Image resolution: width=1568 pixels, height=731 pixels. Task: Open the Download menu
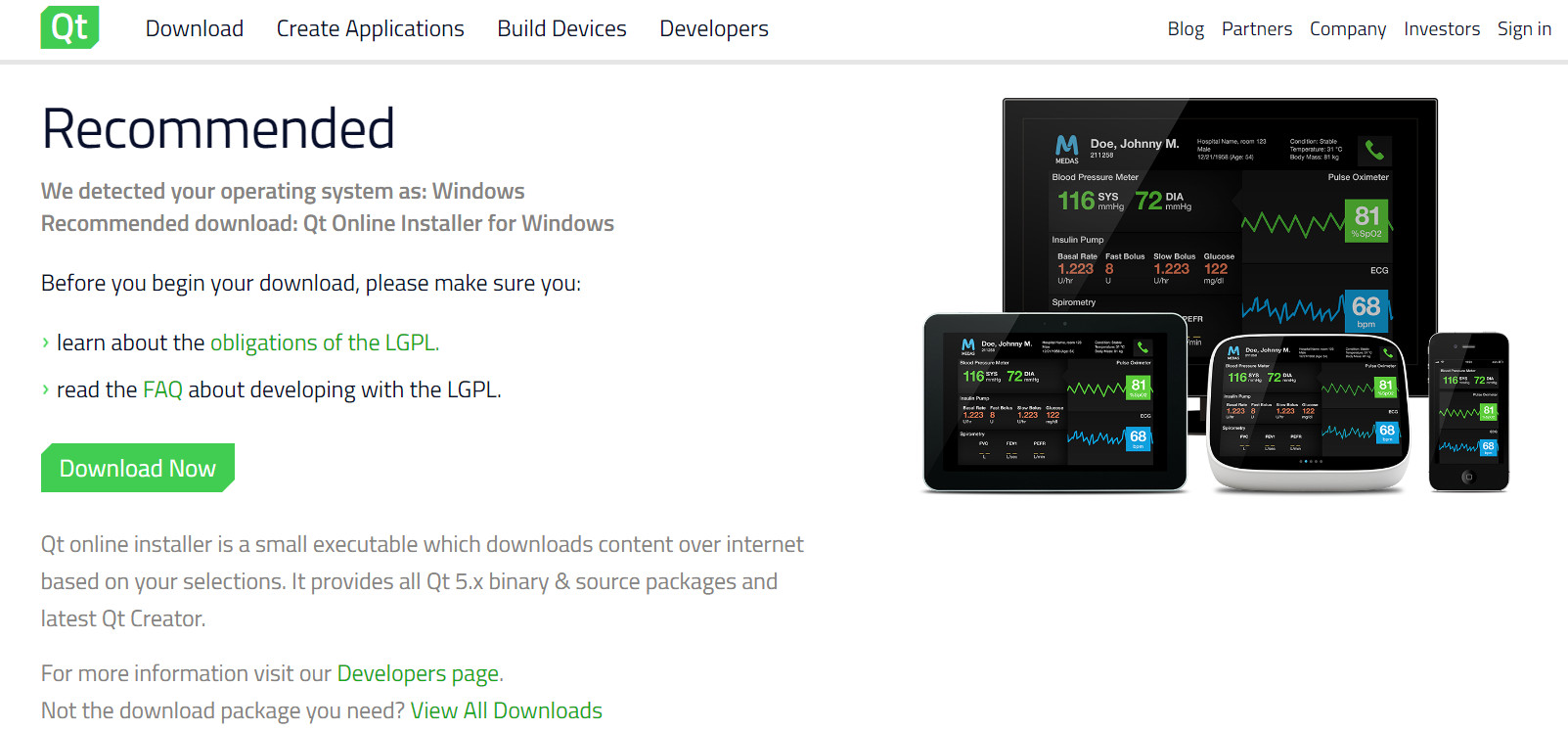tap(195, 29)
